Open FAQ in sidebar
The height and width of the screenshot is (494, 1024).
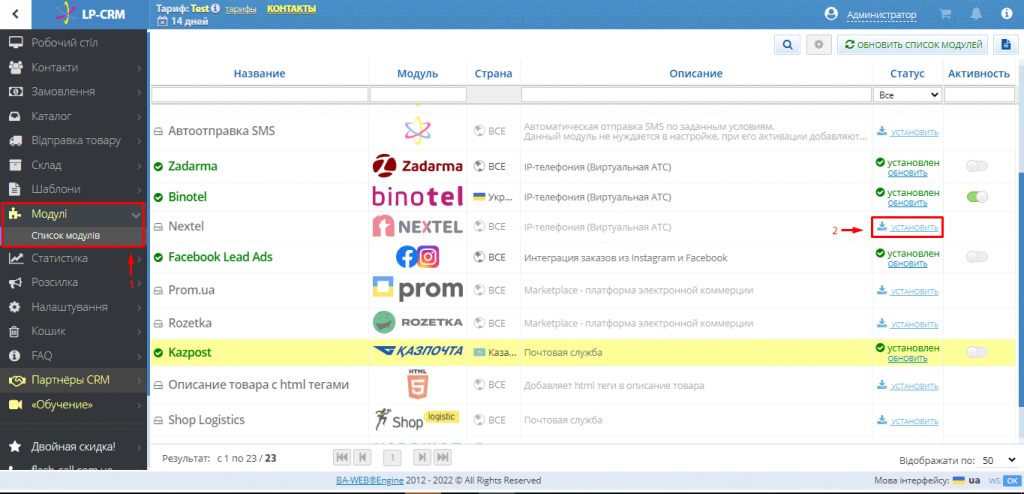74,356
